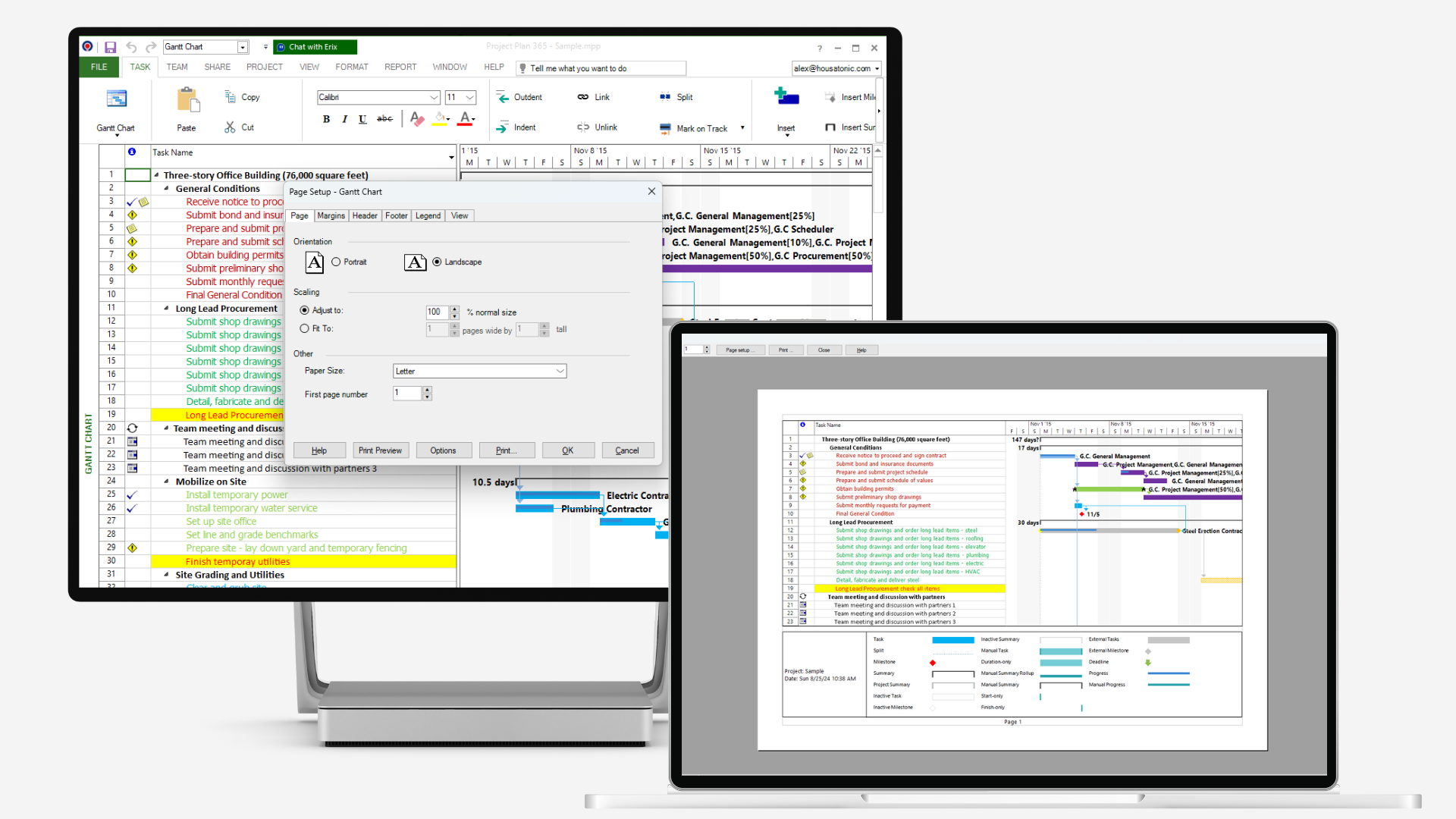Switch to the FORMAT ribbon tab
The image size is (1456, 819).
click(352, 67)
